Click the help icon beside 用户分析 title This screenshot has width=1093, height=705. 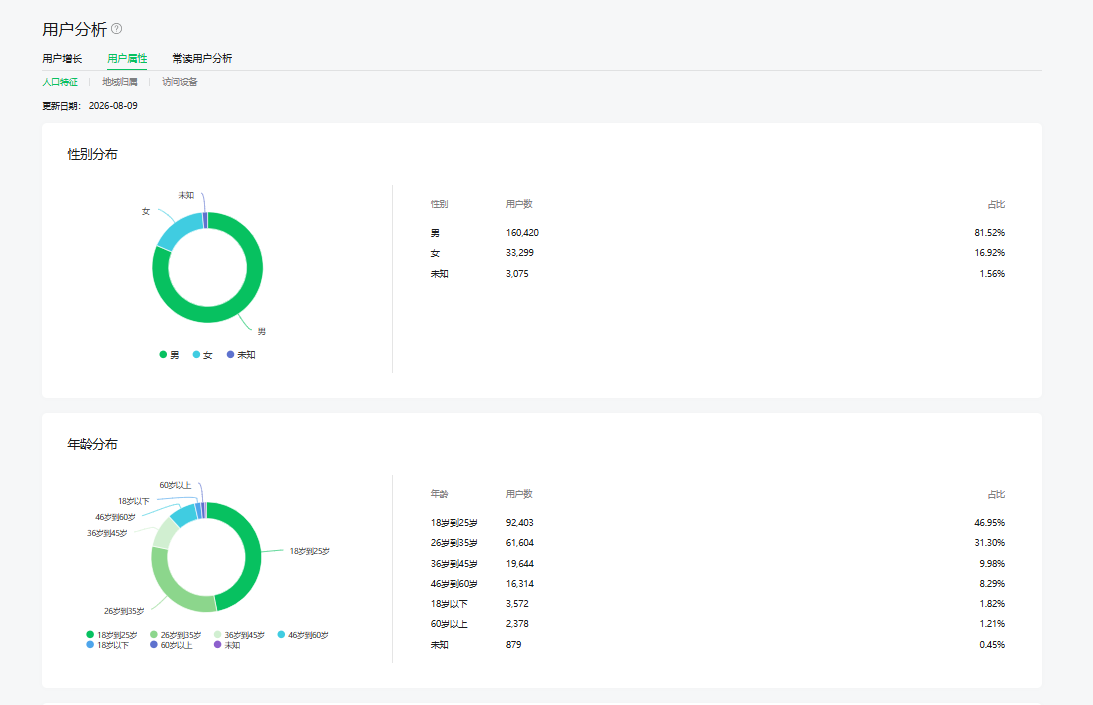[x=116, y=29]
